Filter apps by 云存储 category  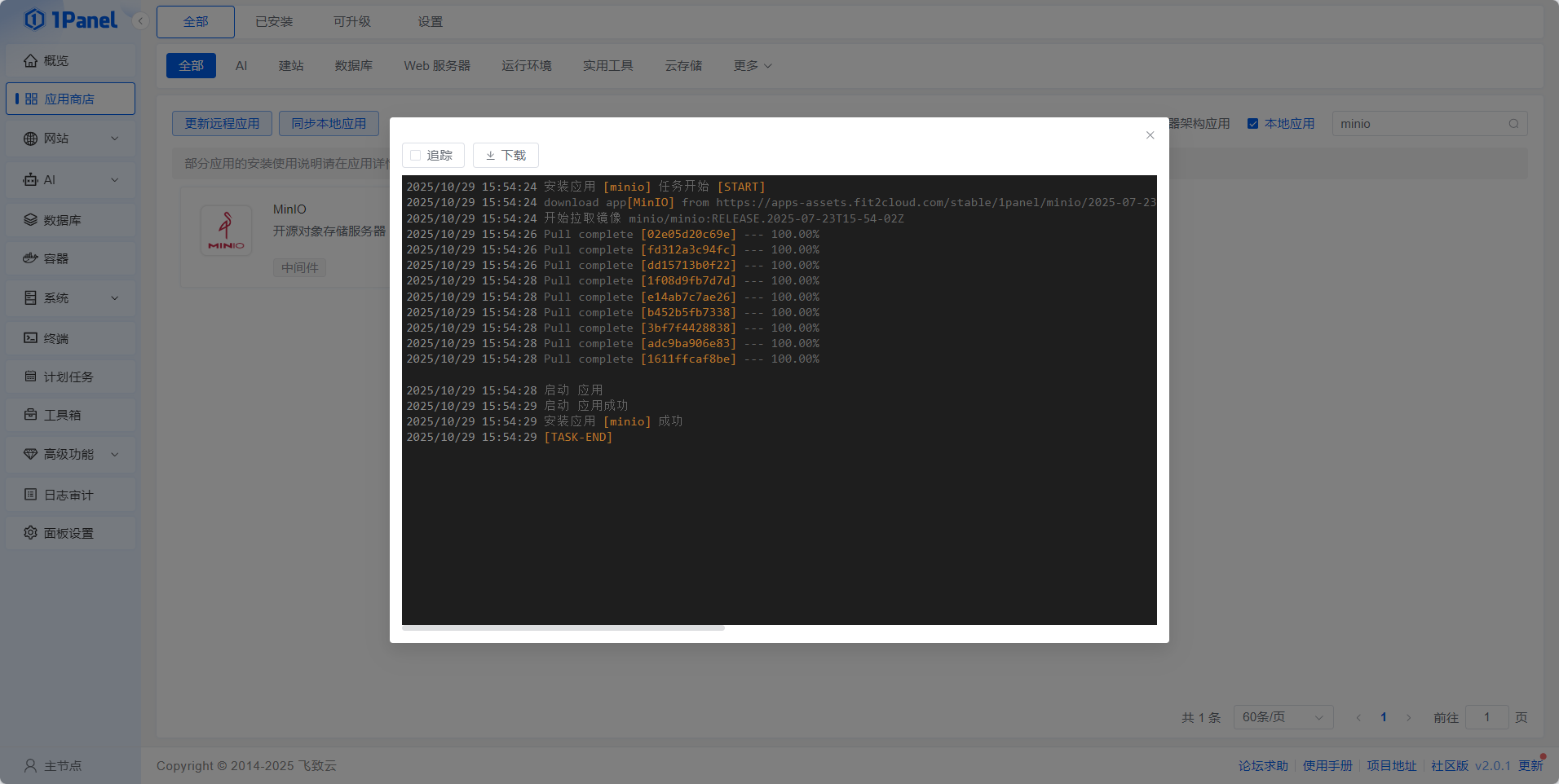[683, 65]
